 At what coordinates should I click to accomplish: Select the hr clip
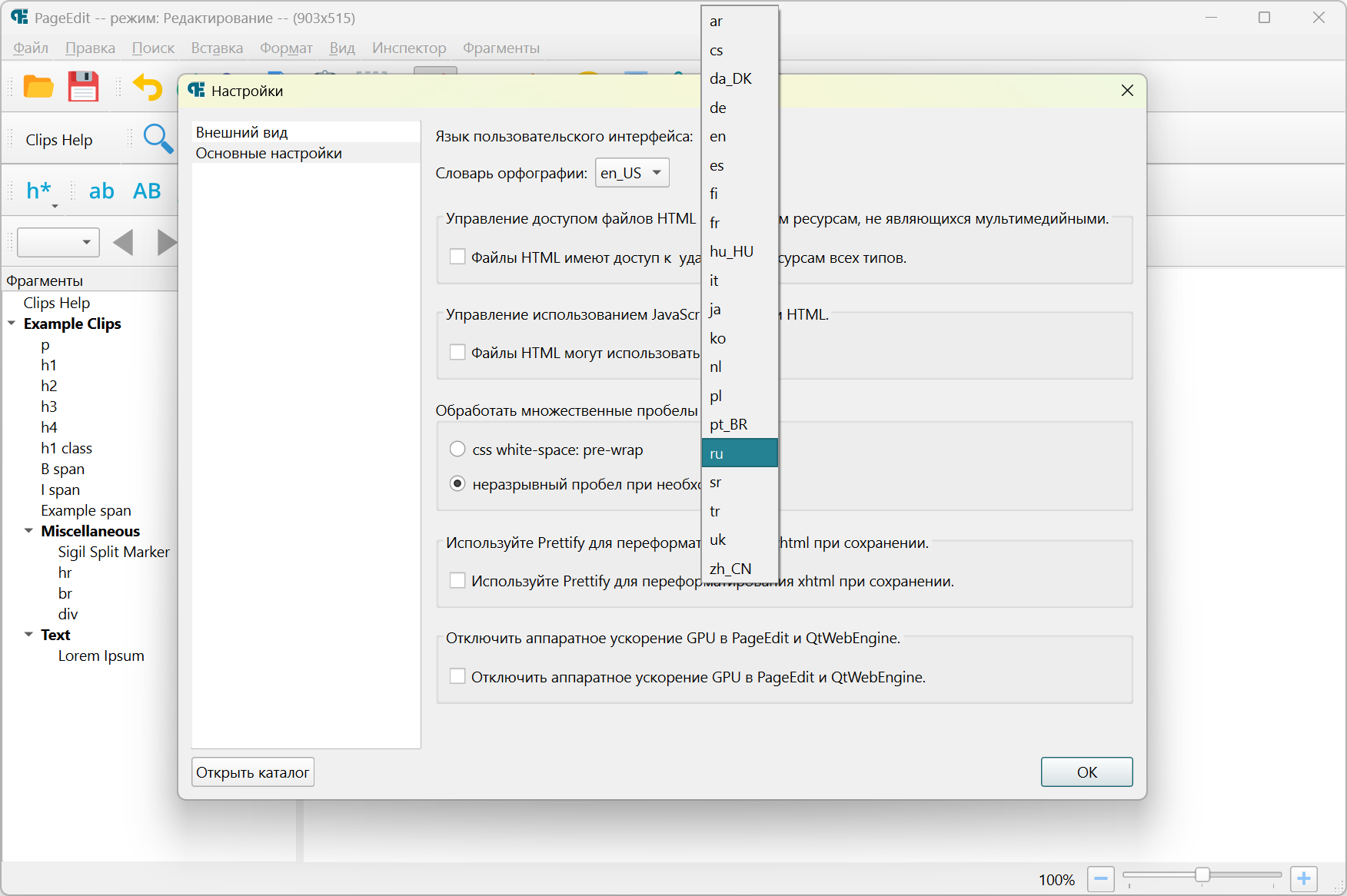coord(65,572)
